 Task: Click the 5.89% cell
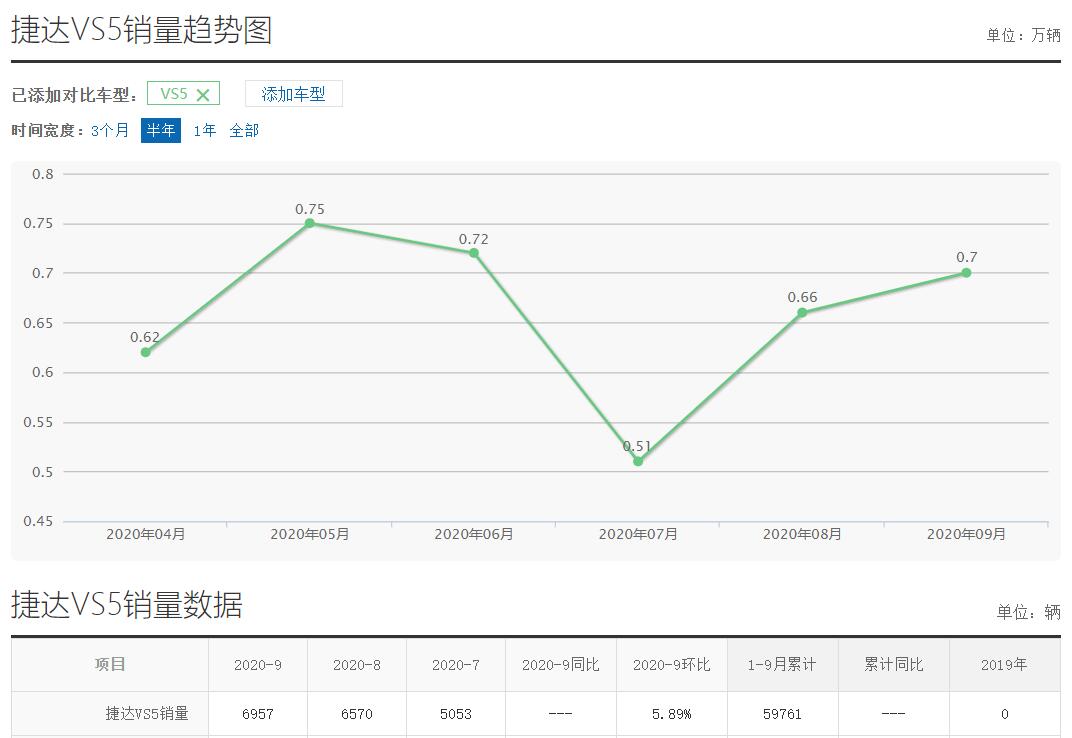pyautogui.click(x=672, y=714)
